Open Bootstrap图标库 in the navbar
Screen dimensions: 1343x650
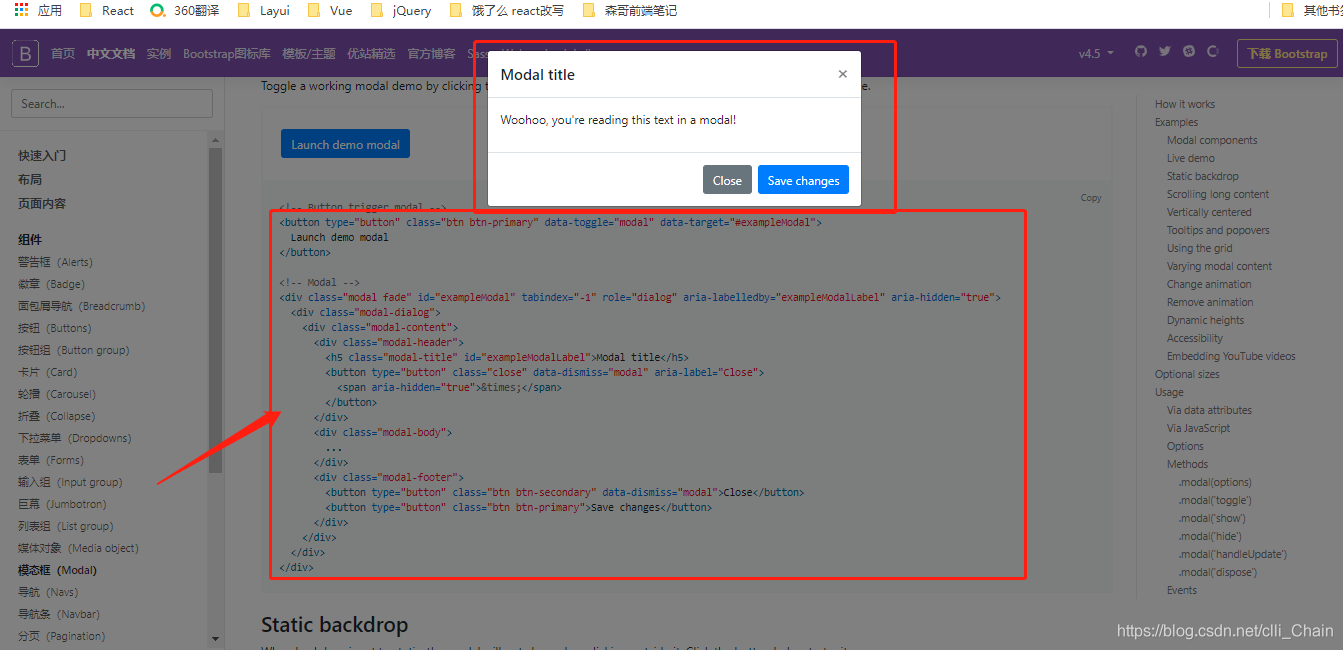(x=227, y=53)
